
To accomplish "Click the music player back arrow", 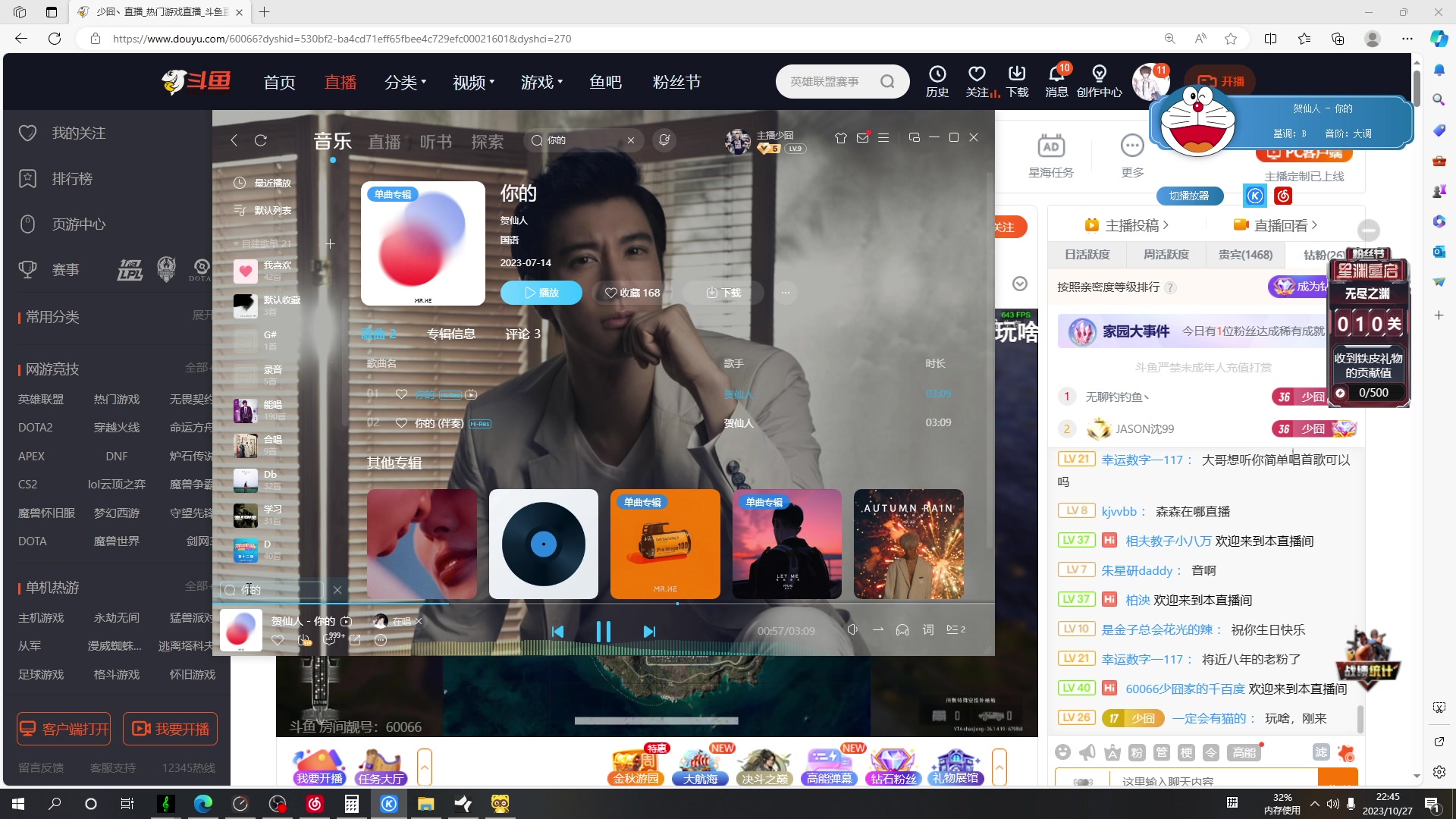I will (x=234, y=140).
